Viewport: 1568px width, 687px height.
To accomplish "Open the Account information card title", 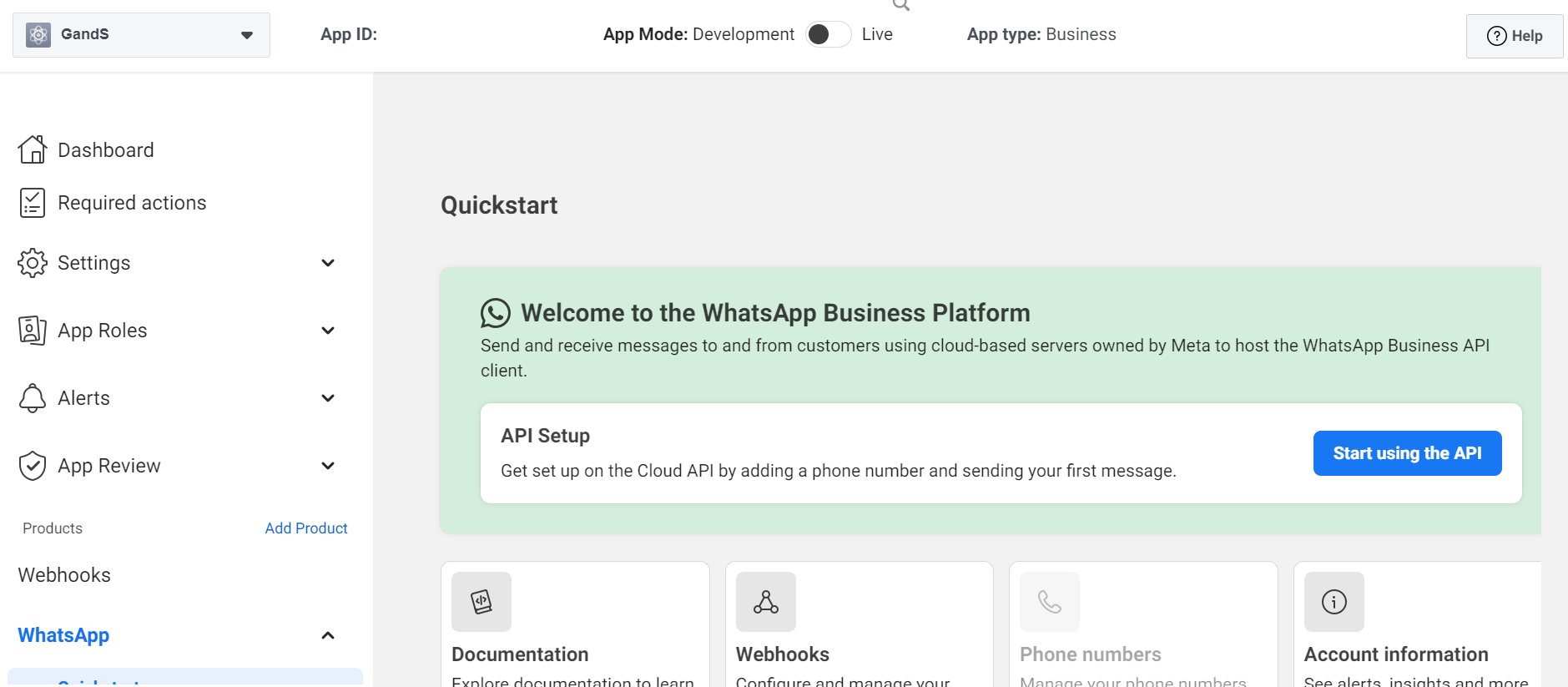I will click(1396, 654).
